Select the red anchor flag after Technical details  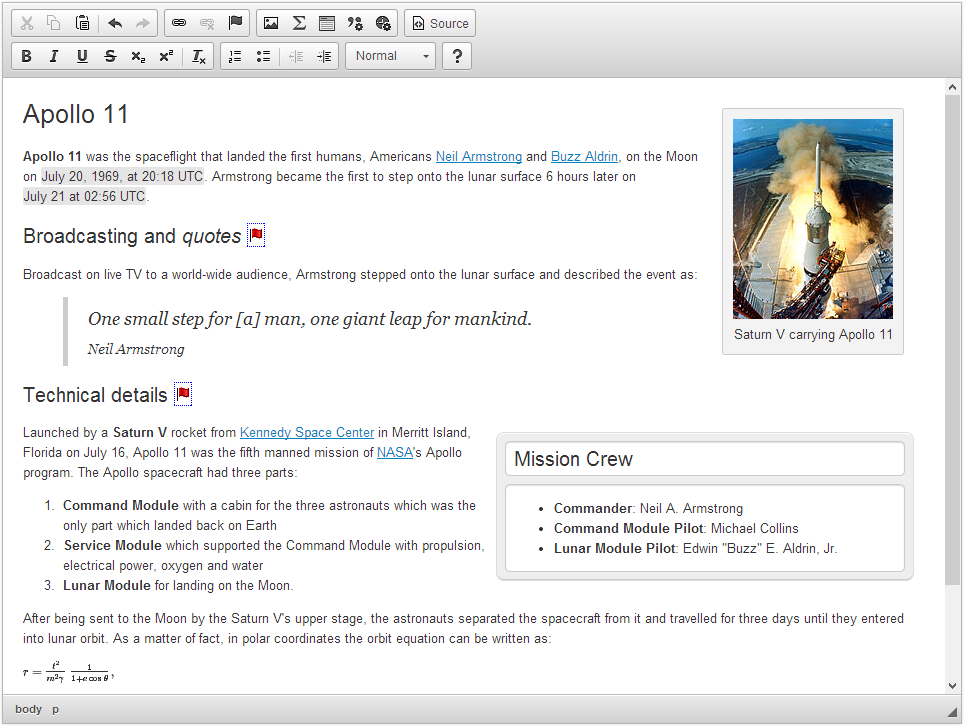[x=183, y=394]
